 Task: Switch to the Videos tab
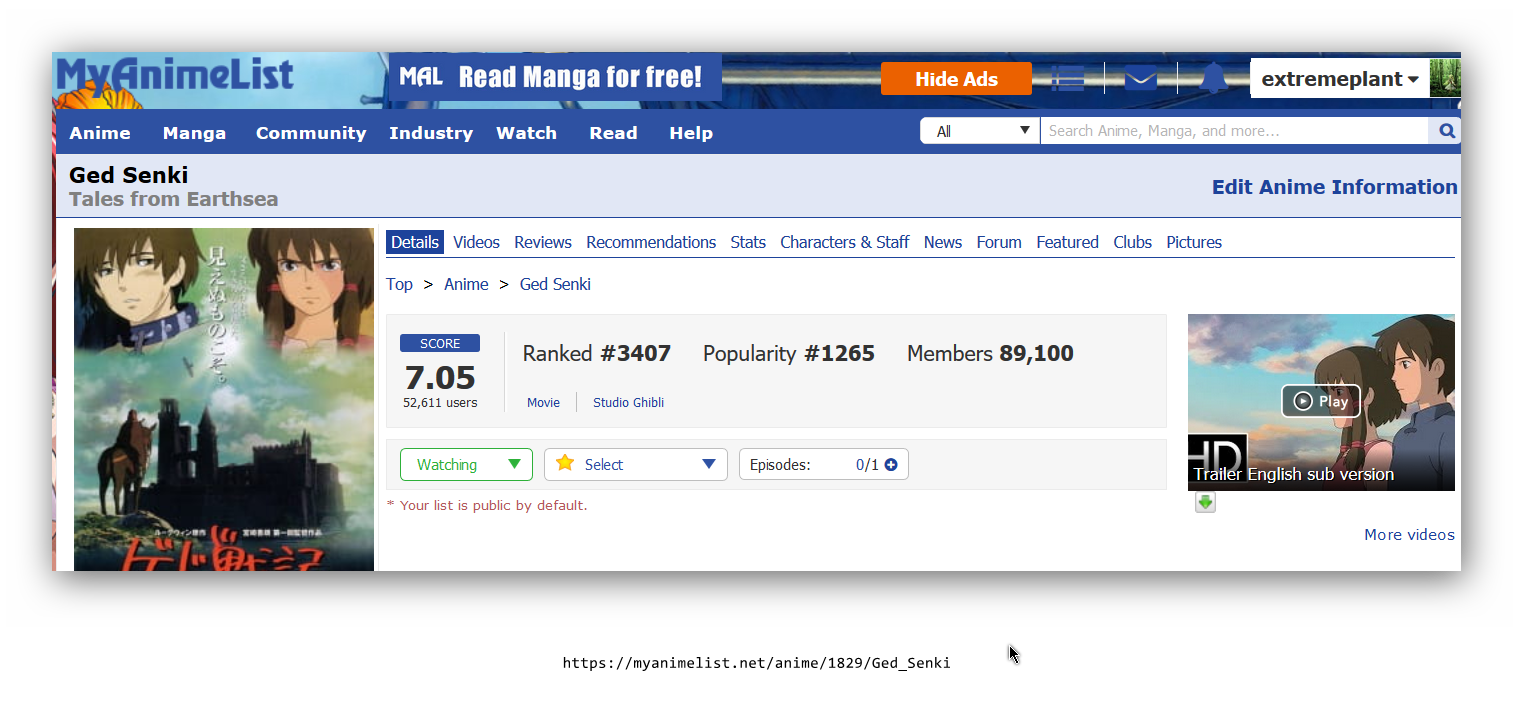[476, 242]
